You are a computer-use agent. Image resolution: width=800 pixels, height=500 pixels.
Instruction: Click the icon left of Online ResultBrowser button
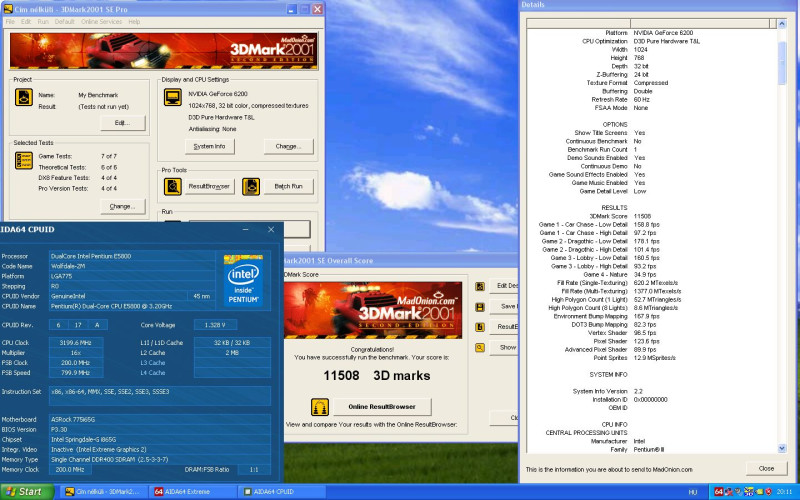320,407
